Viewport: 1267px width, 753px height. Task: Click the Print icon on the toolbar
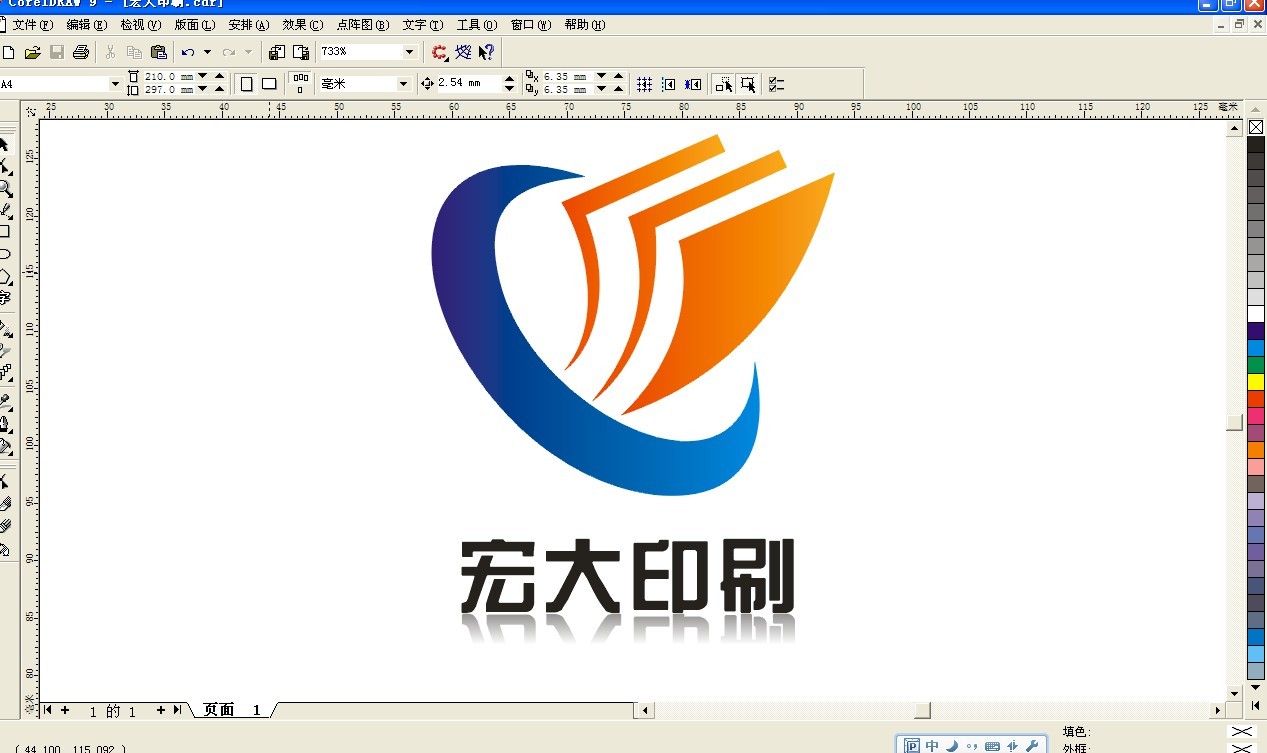click(x=80, y=52)
